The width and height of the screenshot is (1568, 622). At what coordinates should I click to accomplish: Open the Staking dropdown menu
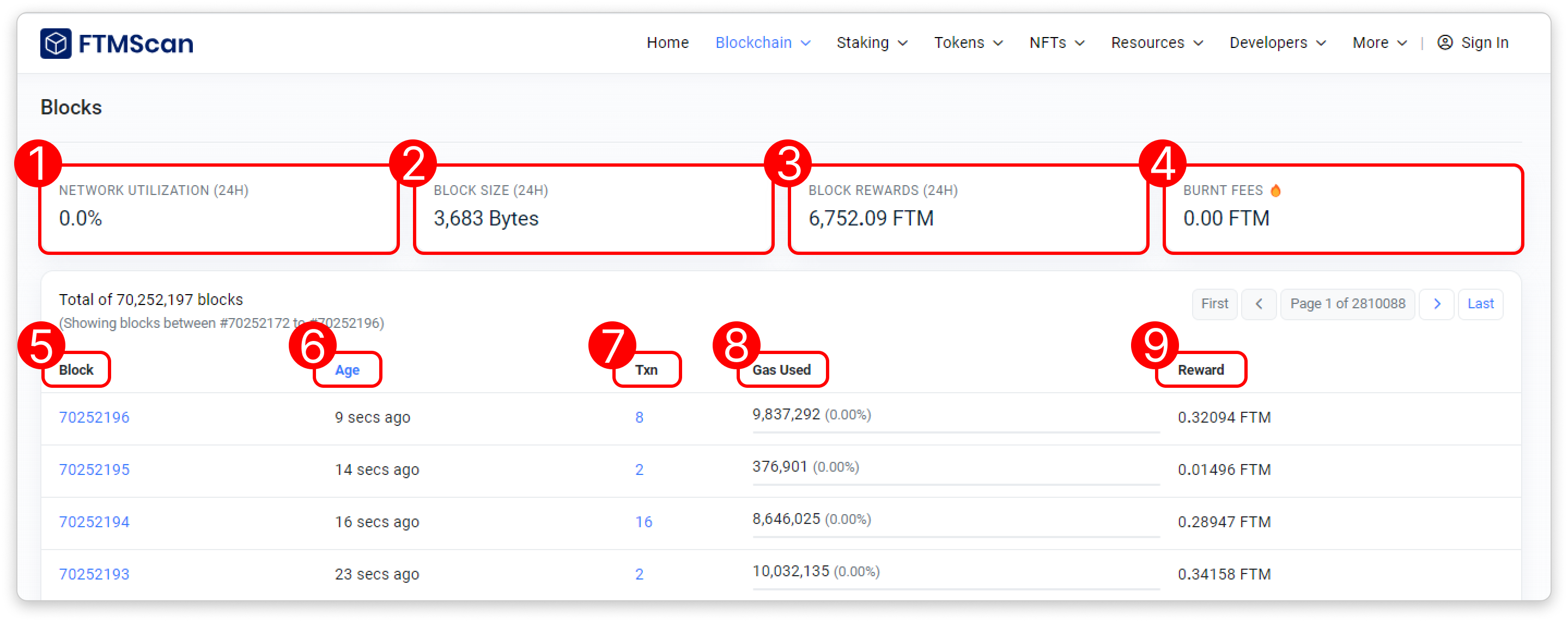[x=872, y=42]
